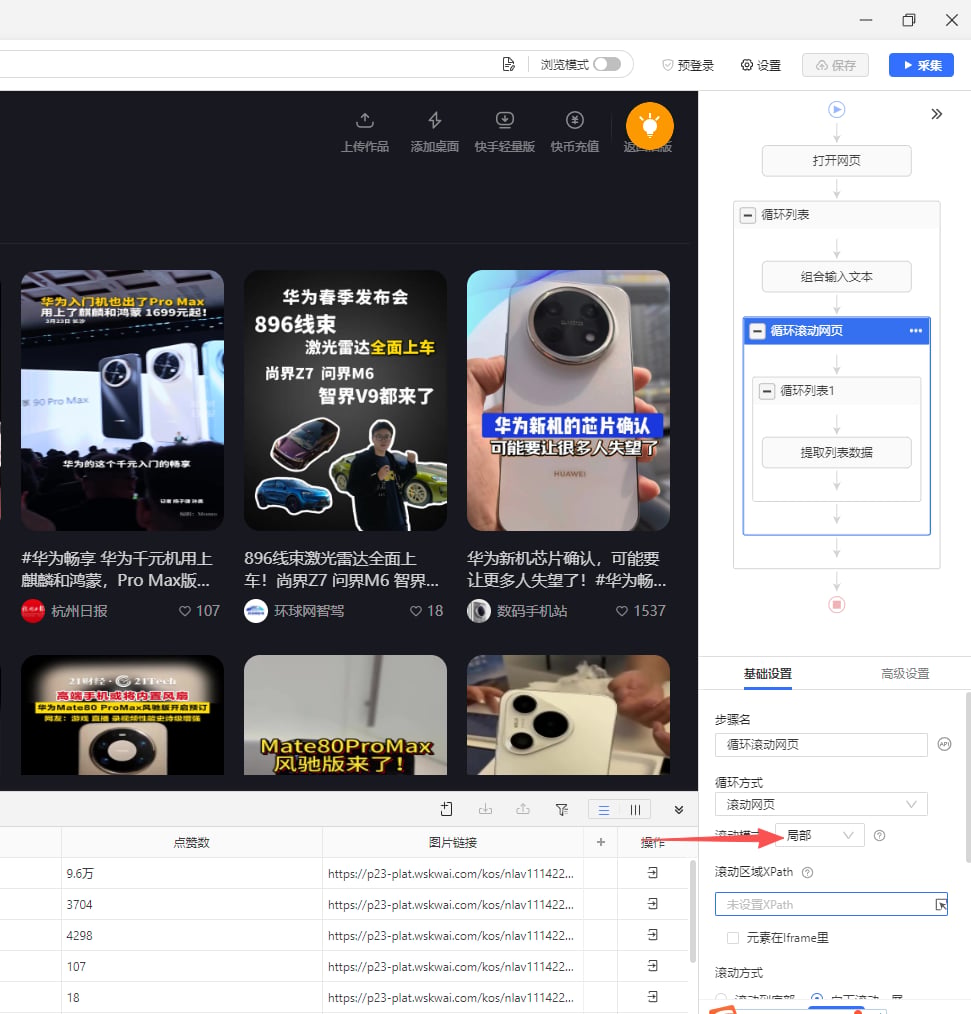The height and width of the screenshot is (1014, 971).
Task: Click the 4298 cell in table
Action: click(192, 936)
